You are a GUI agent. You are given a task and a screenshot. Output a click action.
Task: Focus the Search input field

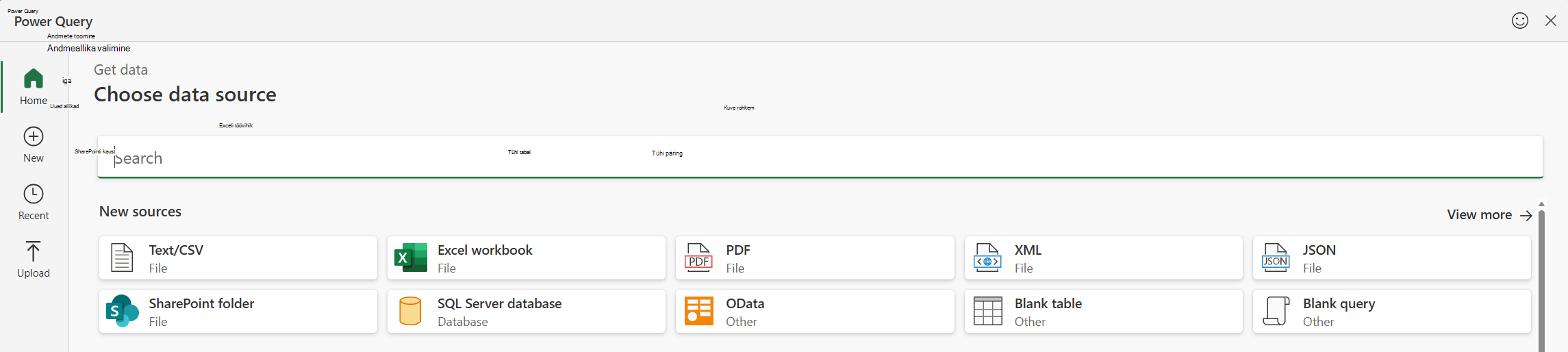pos(820,158)
